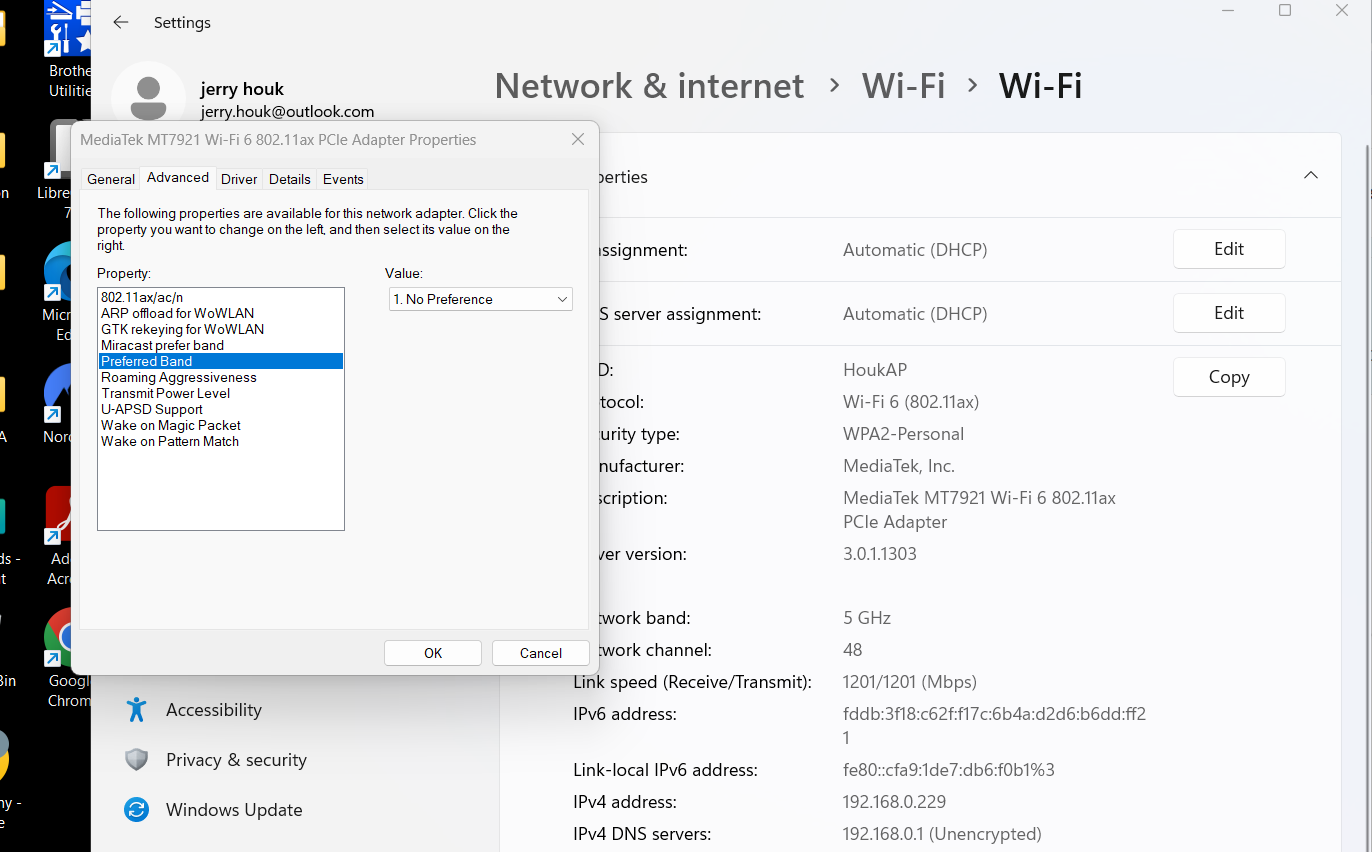The height and width of the screenshot is (852, 1372).
Task: Switch to the General tab
Action: [x=111, y=179]
